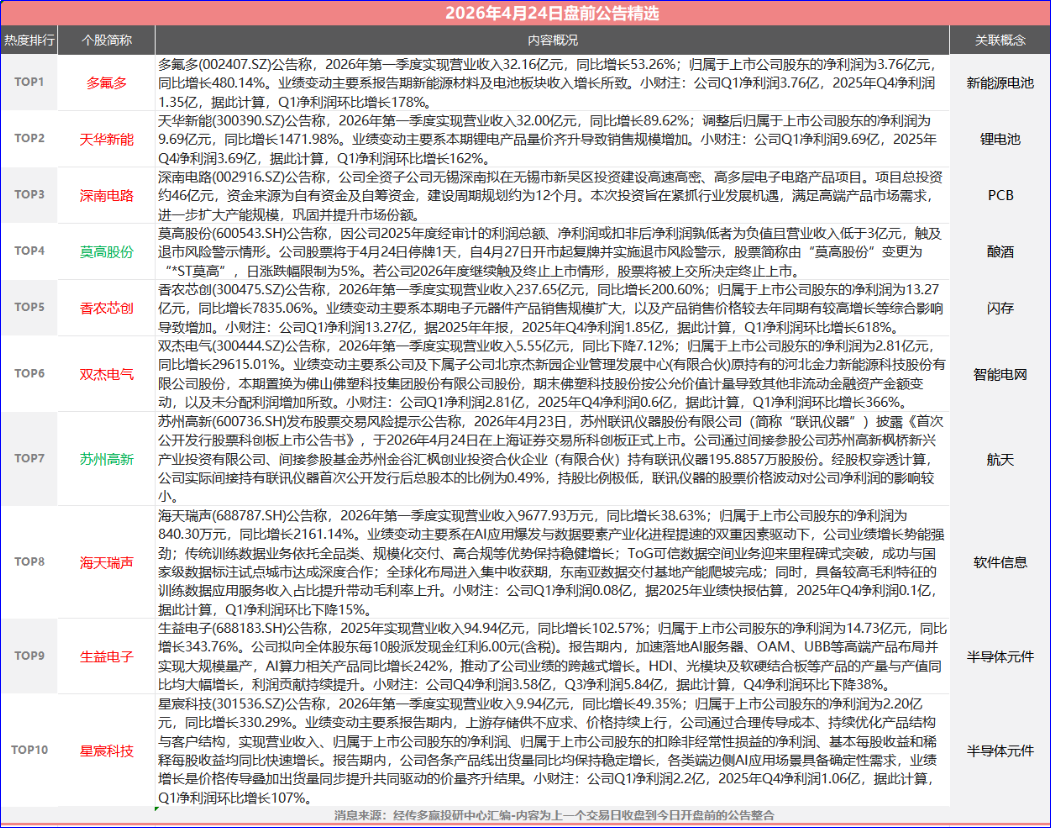The image size is (1051, 828).
Task: Click the 星宸科技(301536.SZ) announcement summary
Action: [x=552, y=751]
